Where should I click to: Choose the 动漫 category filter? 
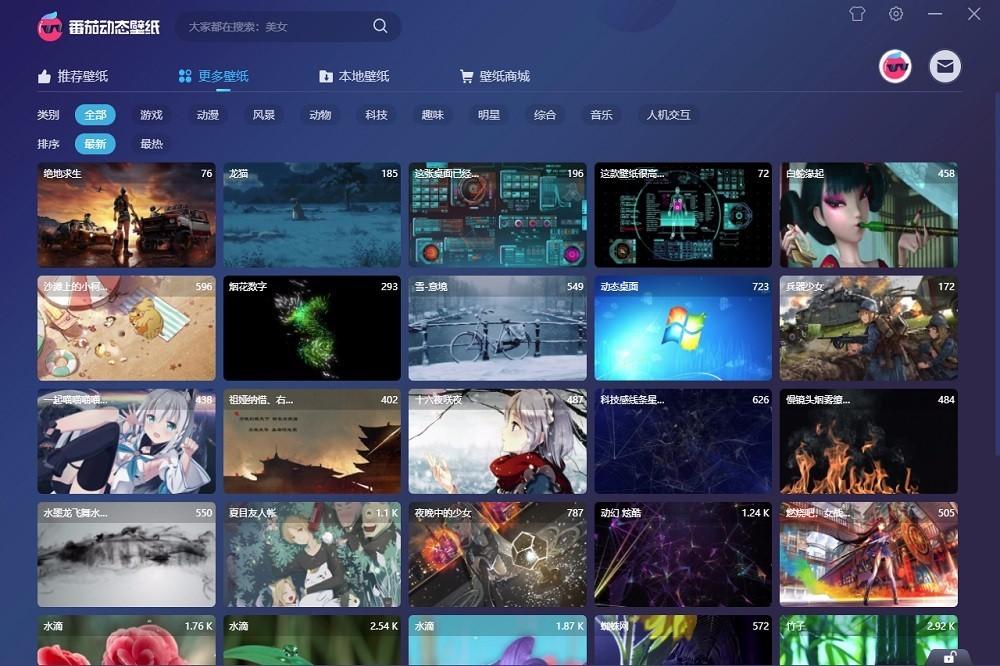(x=208, y=115)
